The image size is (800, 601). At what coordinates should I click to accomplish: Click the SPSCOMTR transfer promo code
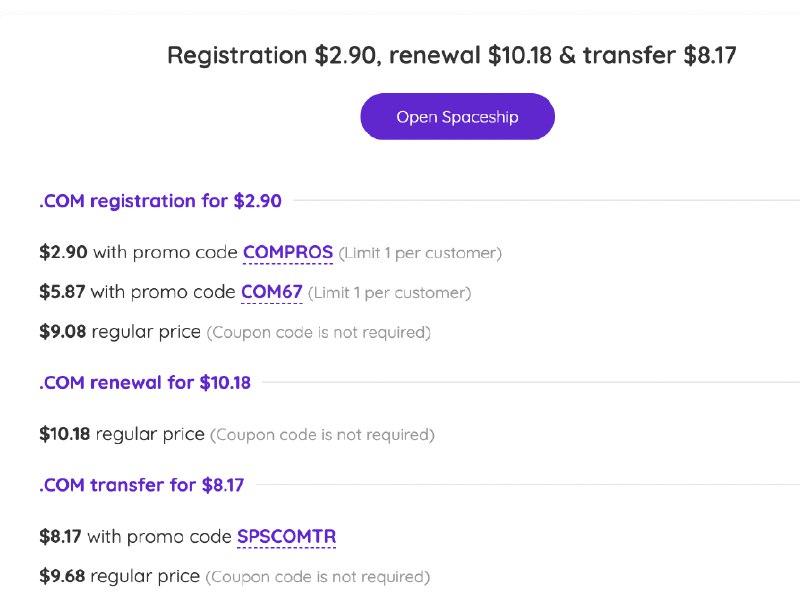[286, 537]
